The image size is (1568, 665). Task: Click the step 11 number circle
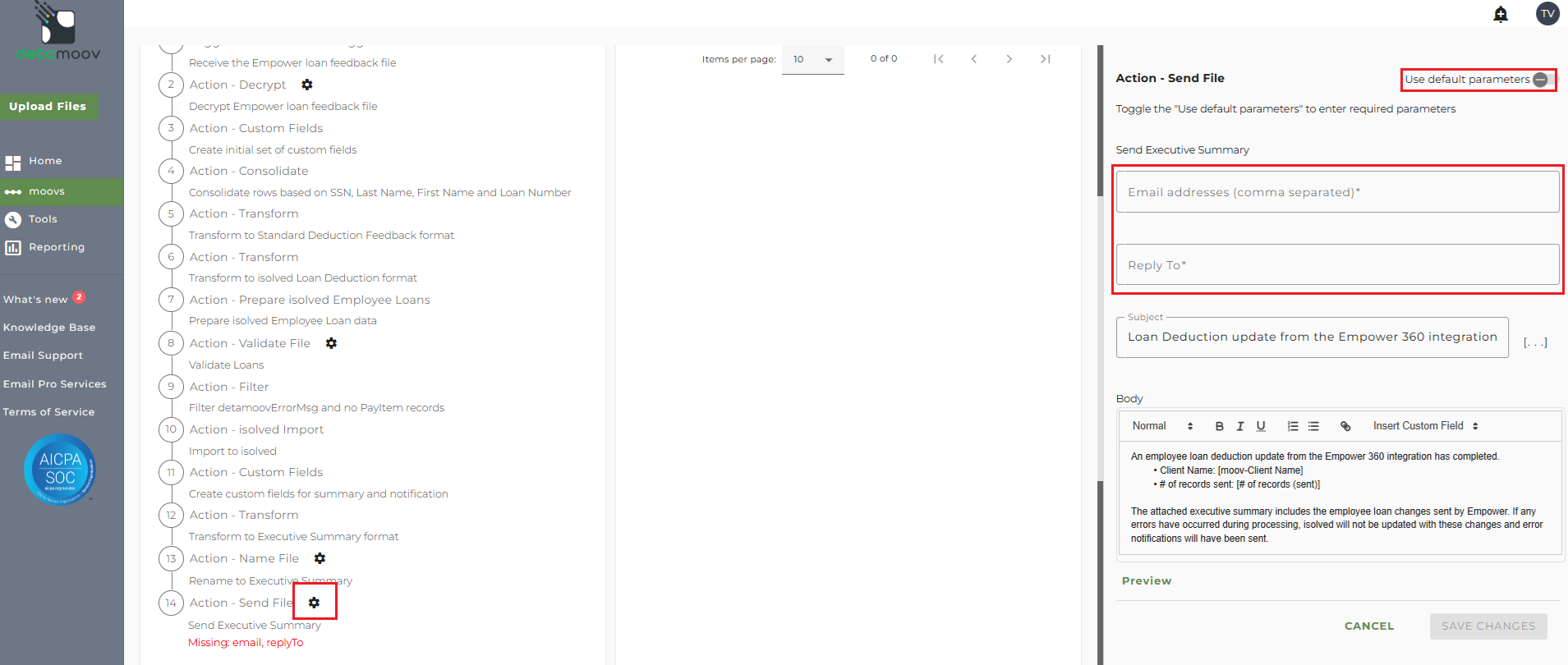[171, 472]
